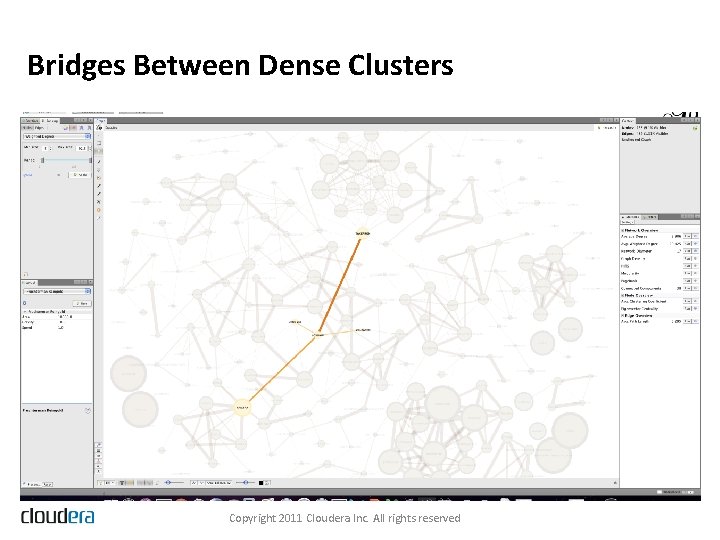Select the highlighted drag tool
Screen dimensions: 720x540
click(99, 151)
